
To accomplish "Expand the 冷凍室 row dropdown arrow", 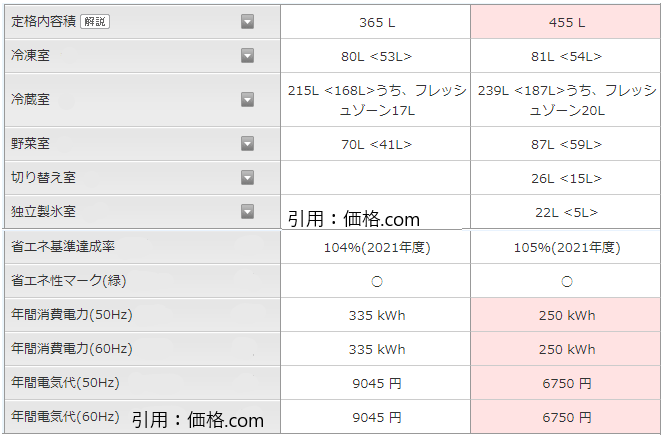I will 247,56.
